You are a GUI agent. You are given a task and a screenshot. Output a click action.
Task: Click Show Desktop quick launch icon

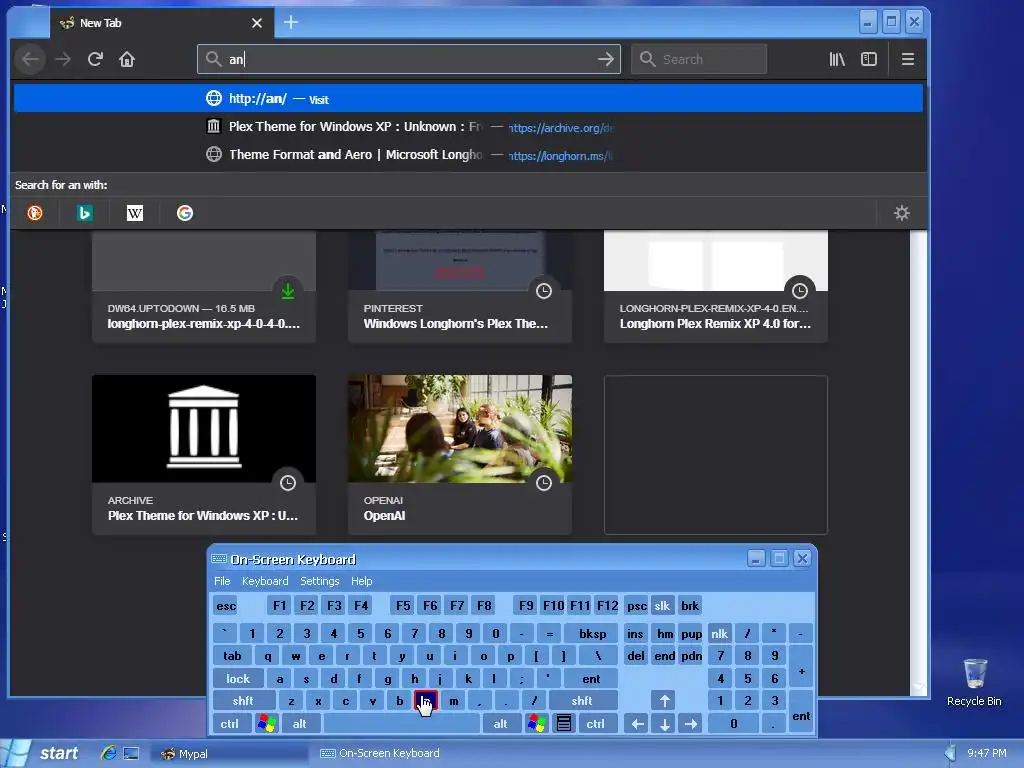click(x=131, y=753)
